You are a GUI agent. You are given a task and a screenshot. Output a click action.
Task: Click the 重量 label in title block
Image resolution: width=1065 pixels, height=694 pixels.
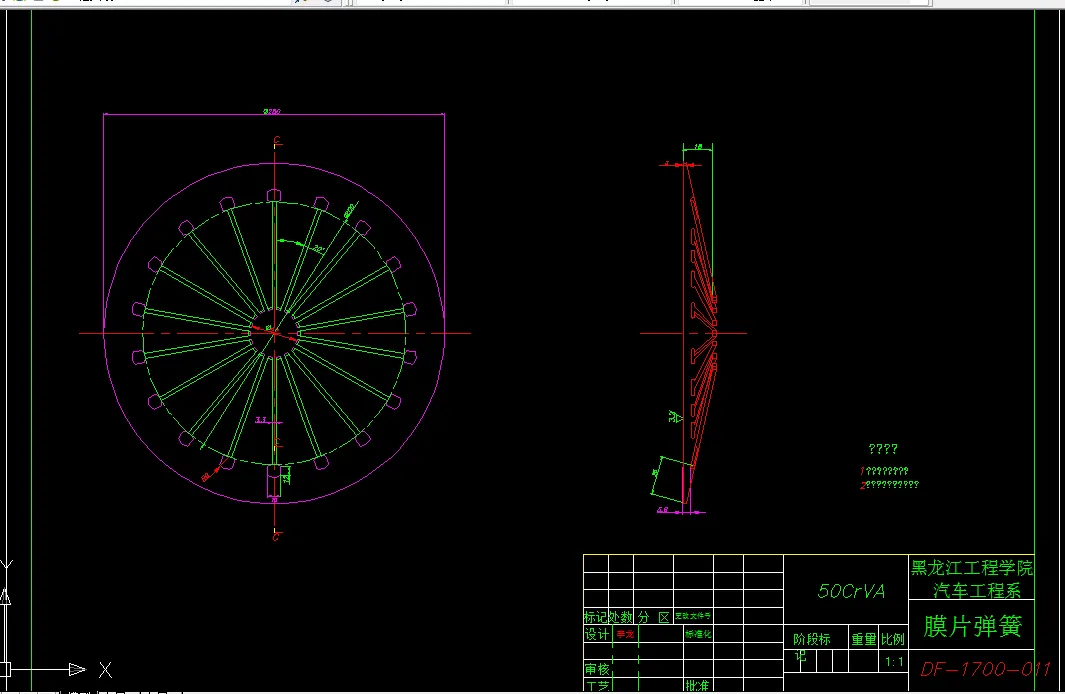[x=863, y=639]
